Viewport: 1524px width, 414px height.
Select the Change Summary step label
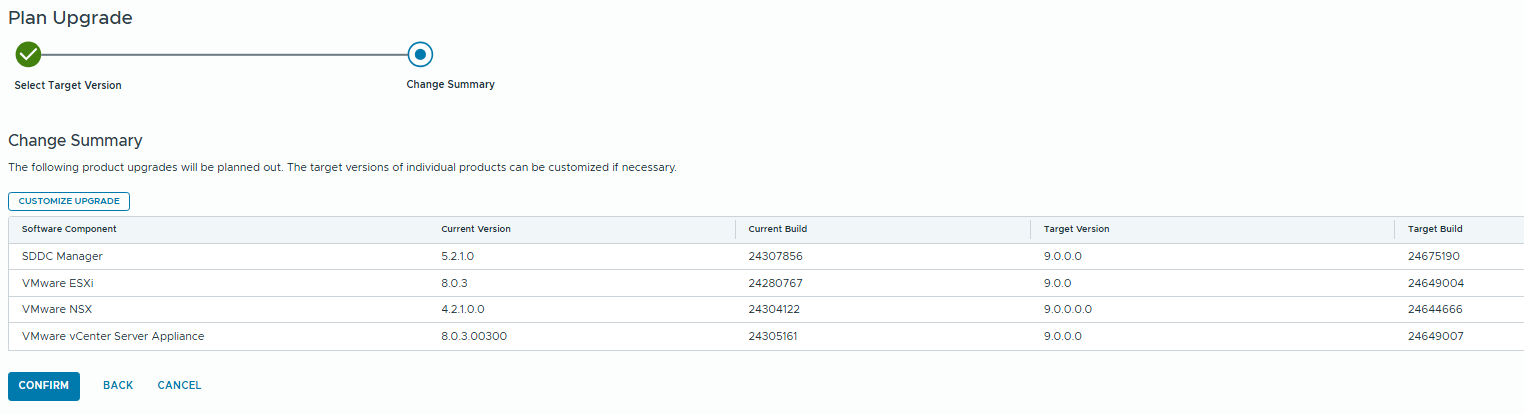[x=450, y=85]
